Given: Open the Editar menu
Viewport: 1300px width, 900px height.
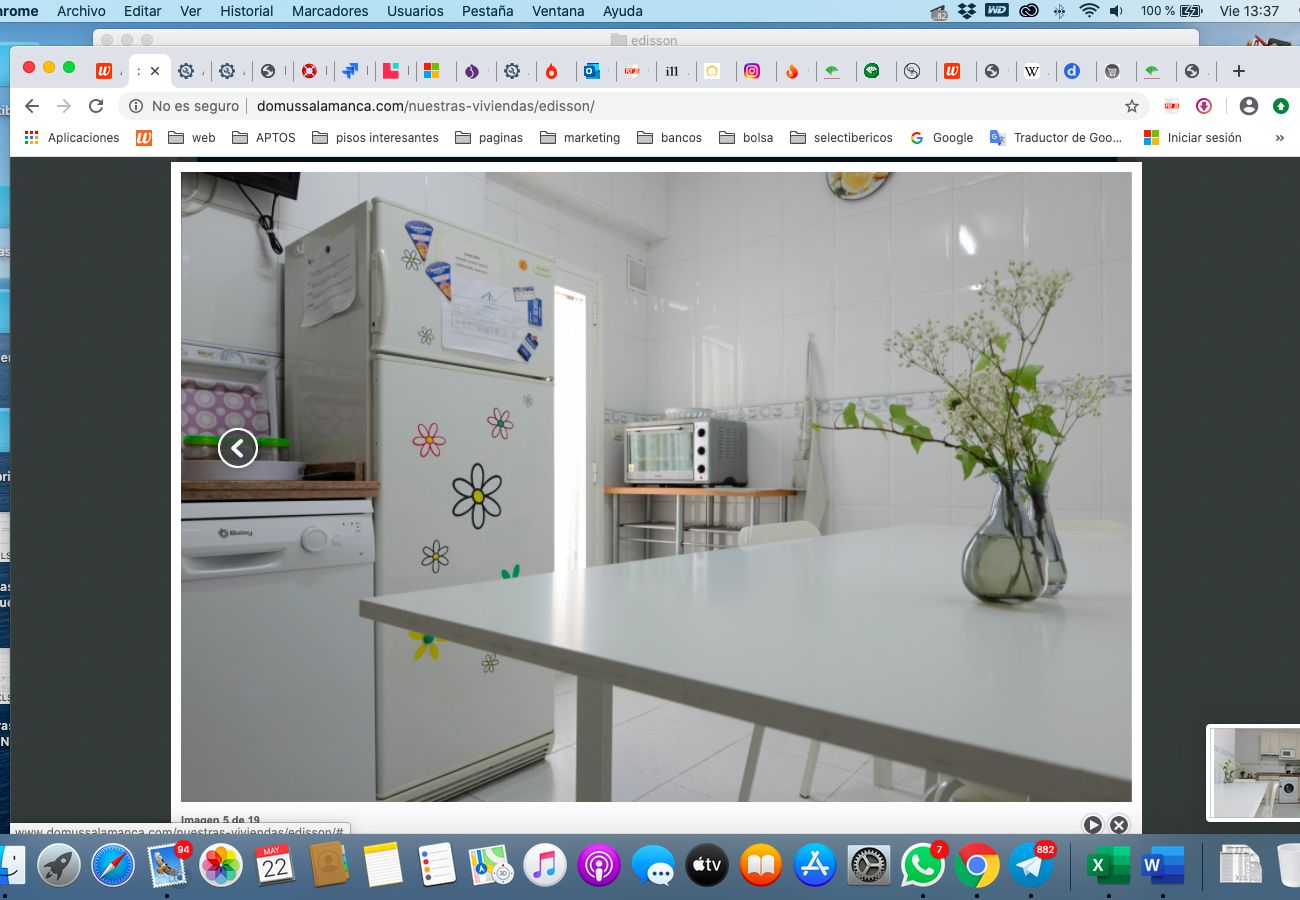Looking at the screenshot, I should click(x=143, y=11).
